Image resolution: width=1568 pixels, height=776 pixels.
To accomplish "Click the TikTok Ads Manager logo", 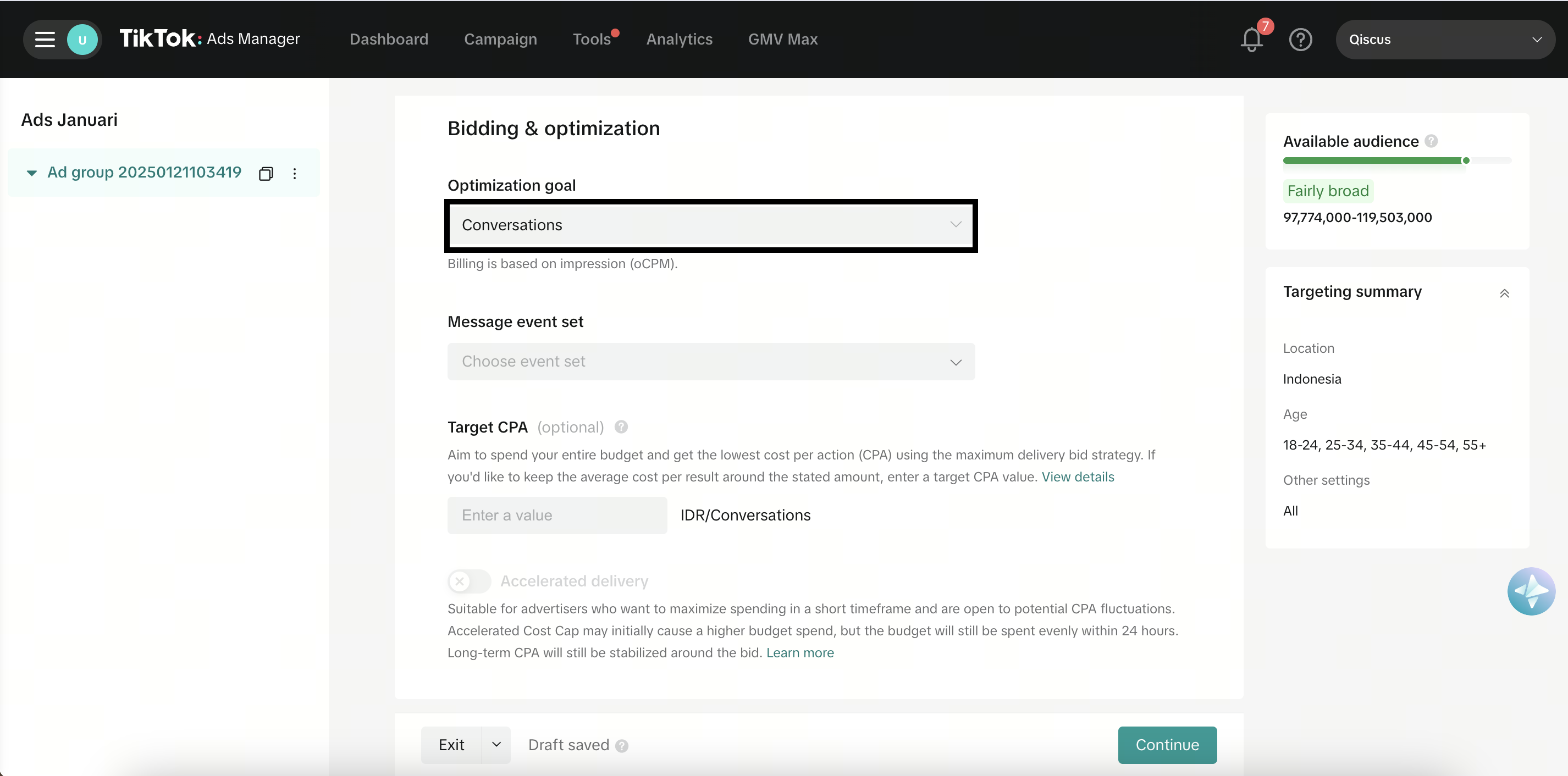I will coord(209,39).
